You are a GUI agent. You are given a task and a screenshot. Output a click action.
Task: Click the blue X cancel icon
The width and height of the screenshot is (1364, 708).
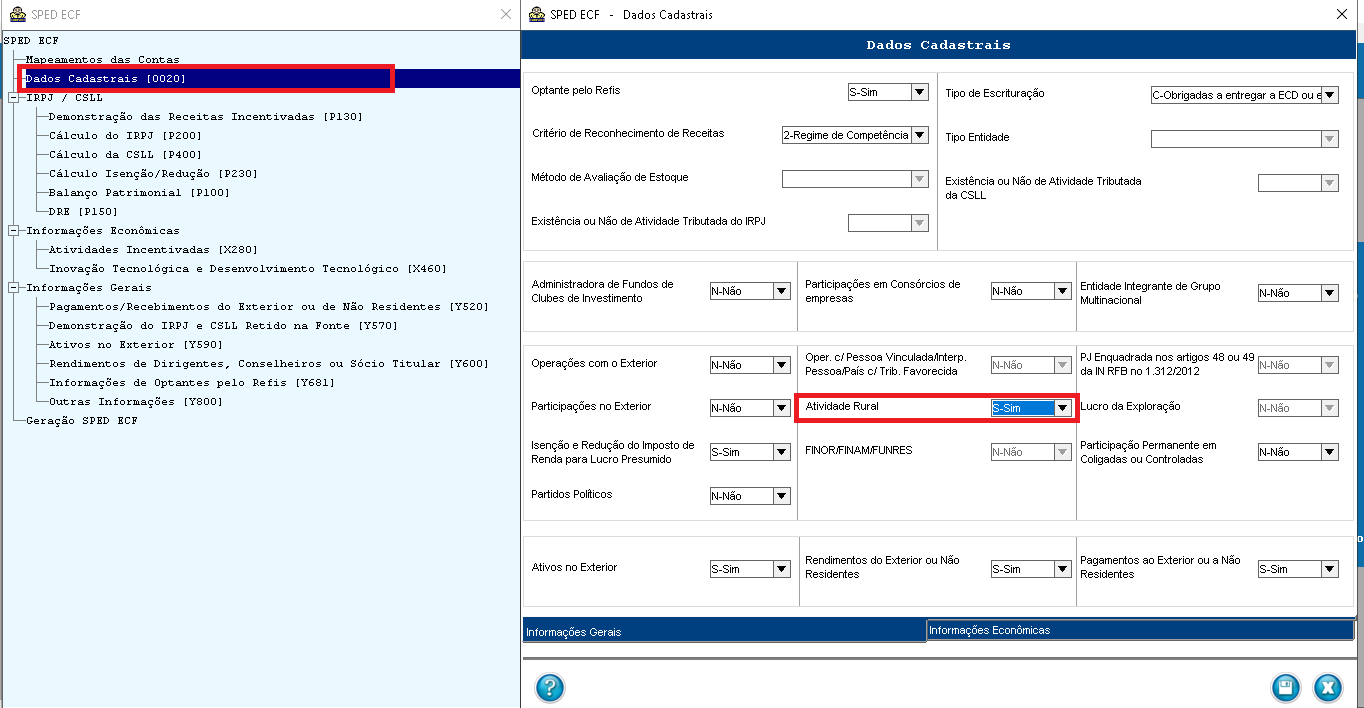(1327, 688)
